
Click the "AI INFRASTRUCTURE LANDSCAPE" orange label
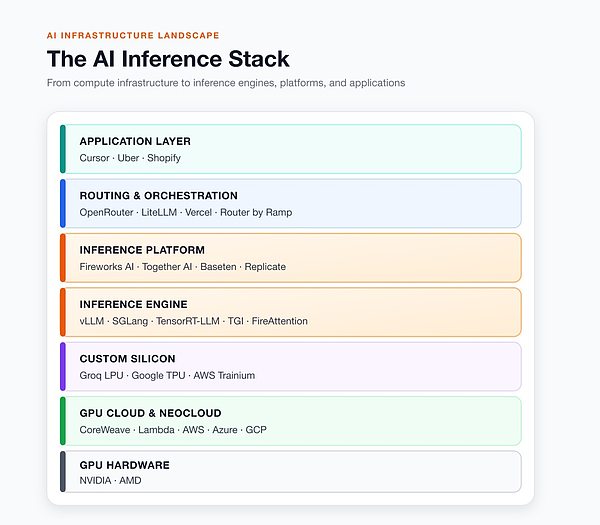pyautogui.click(x=133, y=35)
